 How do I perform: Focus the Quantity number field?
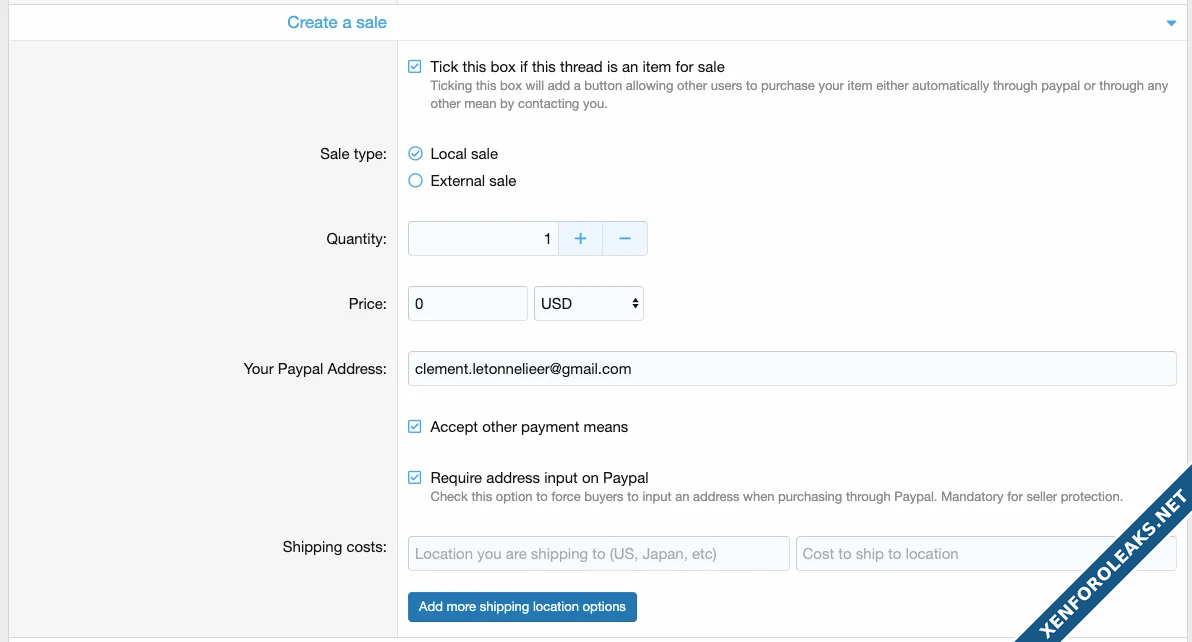pyautogui.click(x=483, y=239)
